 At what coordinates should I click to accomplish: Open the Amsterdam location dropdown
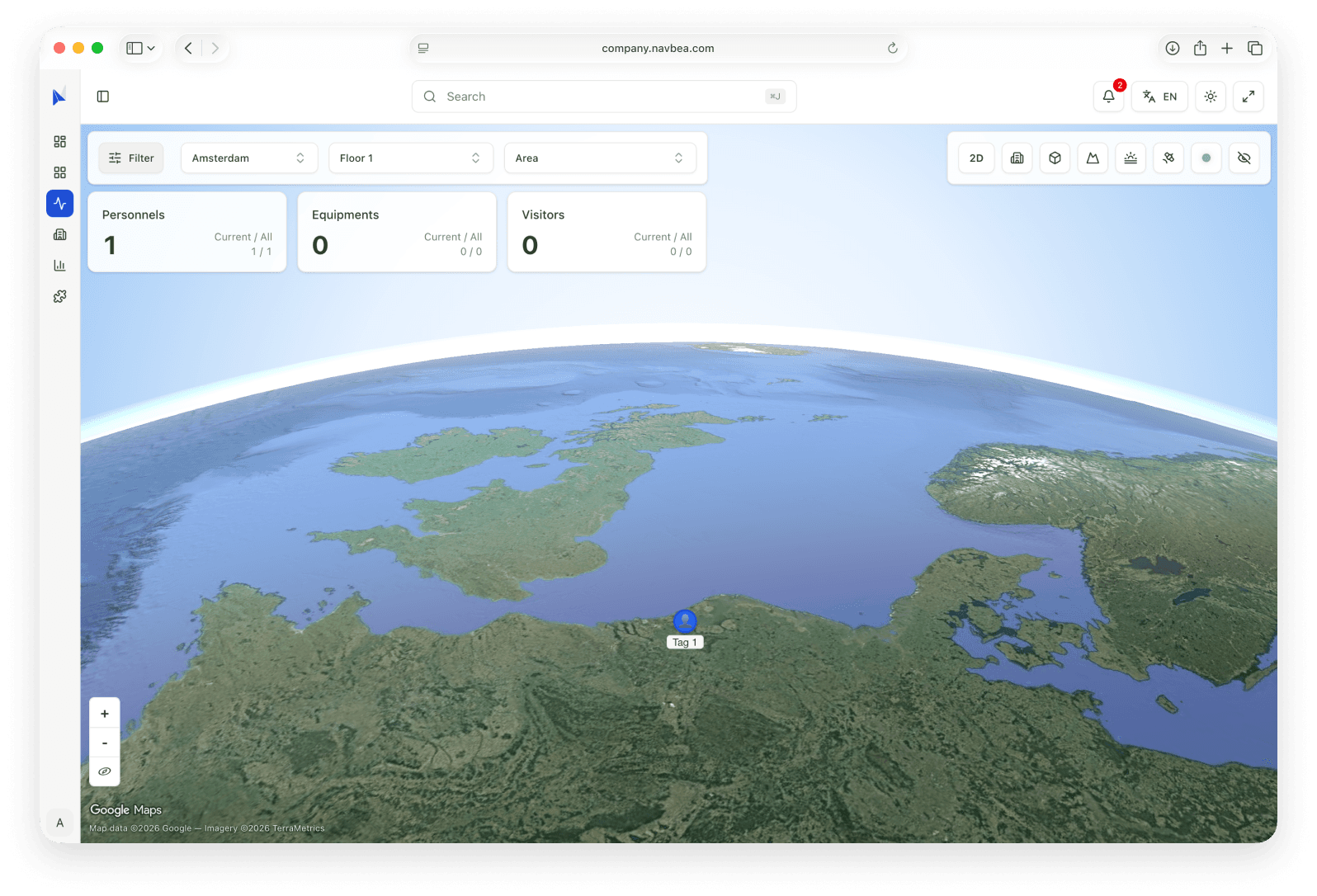[x=249, y=158]
